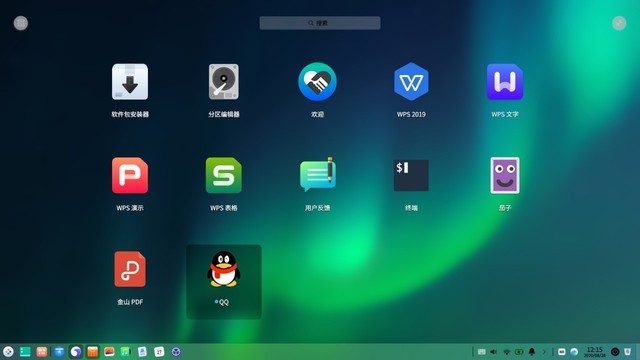The image size is (640, 360).
Task: Click the "金山 PDF" label text
Action: [130, 302]
